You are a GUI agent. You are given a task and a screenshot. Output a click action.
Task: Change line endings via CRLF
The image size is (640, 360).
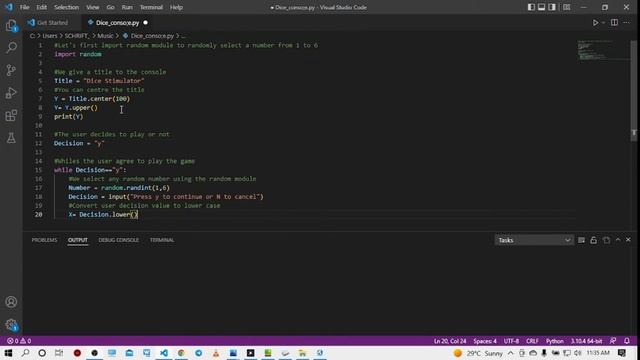pyautogui.click(x=532, y=341)
